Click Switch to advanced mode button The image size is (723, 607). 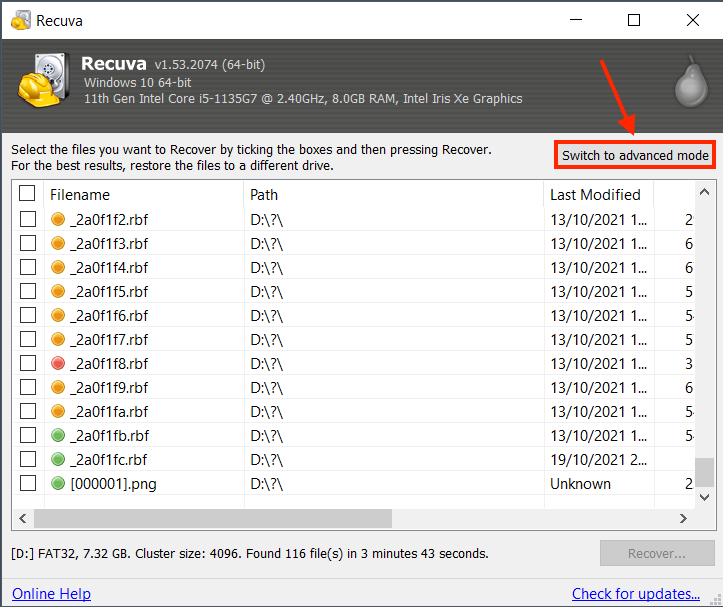tap(635, 155)
